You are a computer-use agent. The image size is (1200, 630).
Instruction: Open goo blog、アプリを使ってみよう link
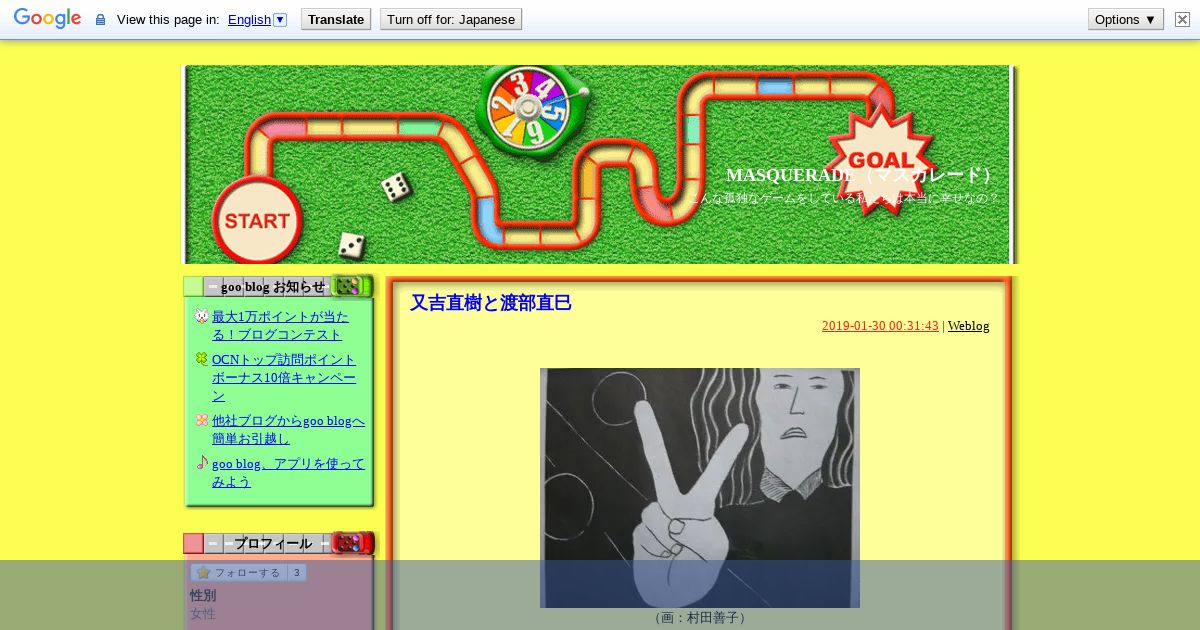(x=288, y=472)
